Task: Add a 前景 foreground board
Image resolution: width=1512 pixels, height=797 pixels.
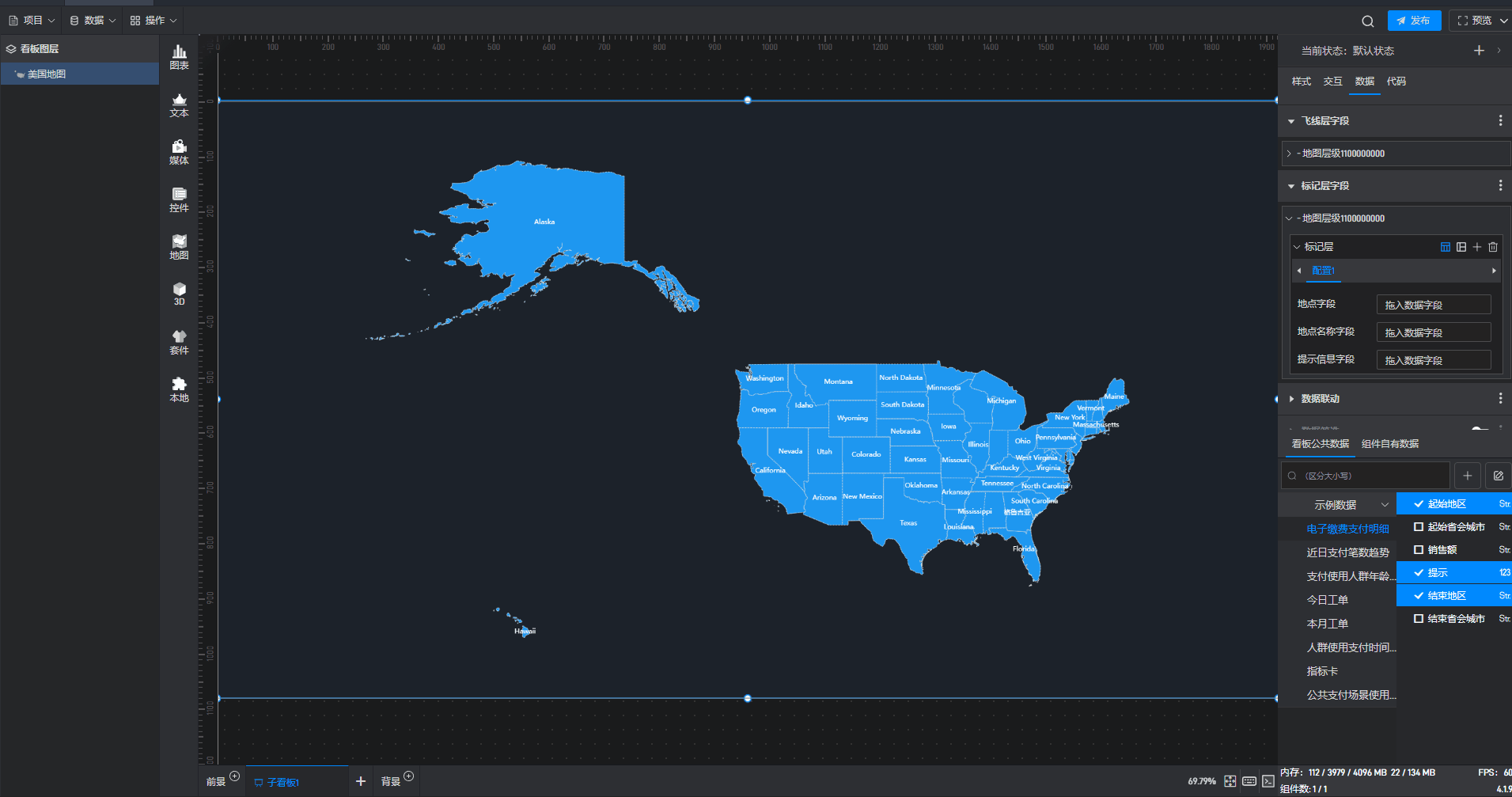Action: click(234, 776)
